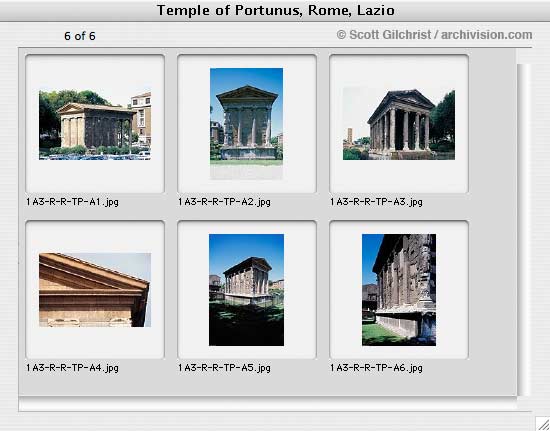550x431 pixels.
Task: Open the 1A3-R-R-TP-A5.jpg temple thumbnail
Action: pyautogui.click(x=247, y=290)
